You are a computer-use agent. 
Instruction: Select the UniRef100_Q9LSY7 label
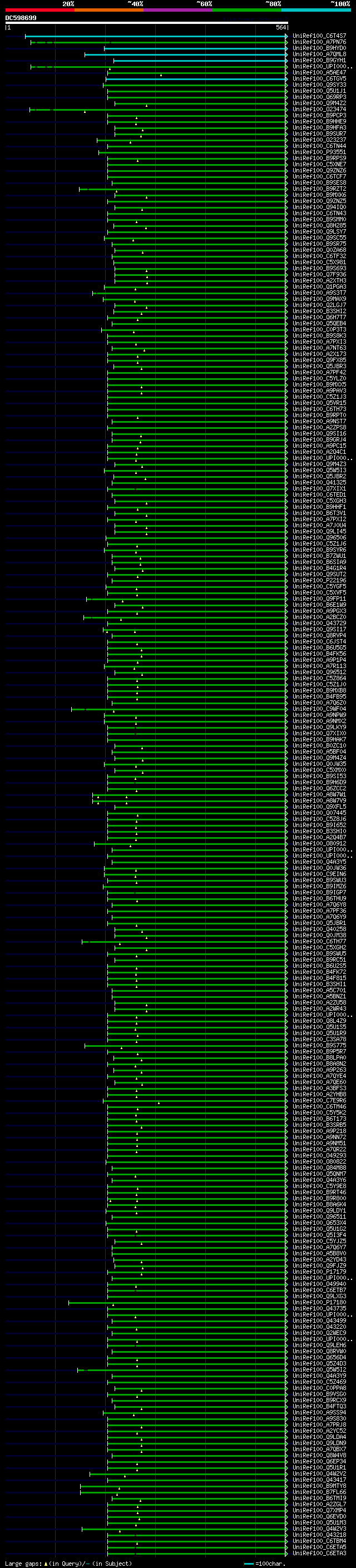[x=319, y=231]
